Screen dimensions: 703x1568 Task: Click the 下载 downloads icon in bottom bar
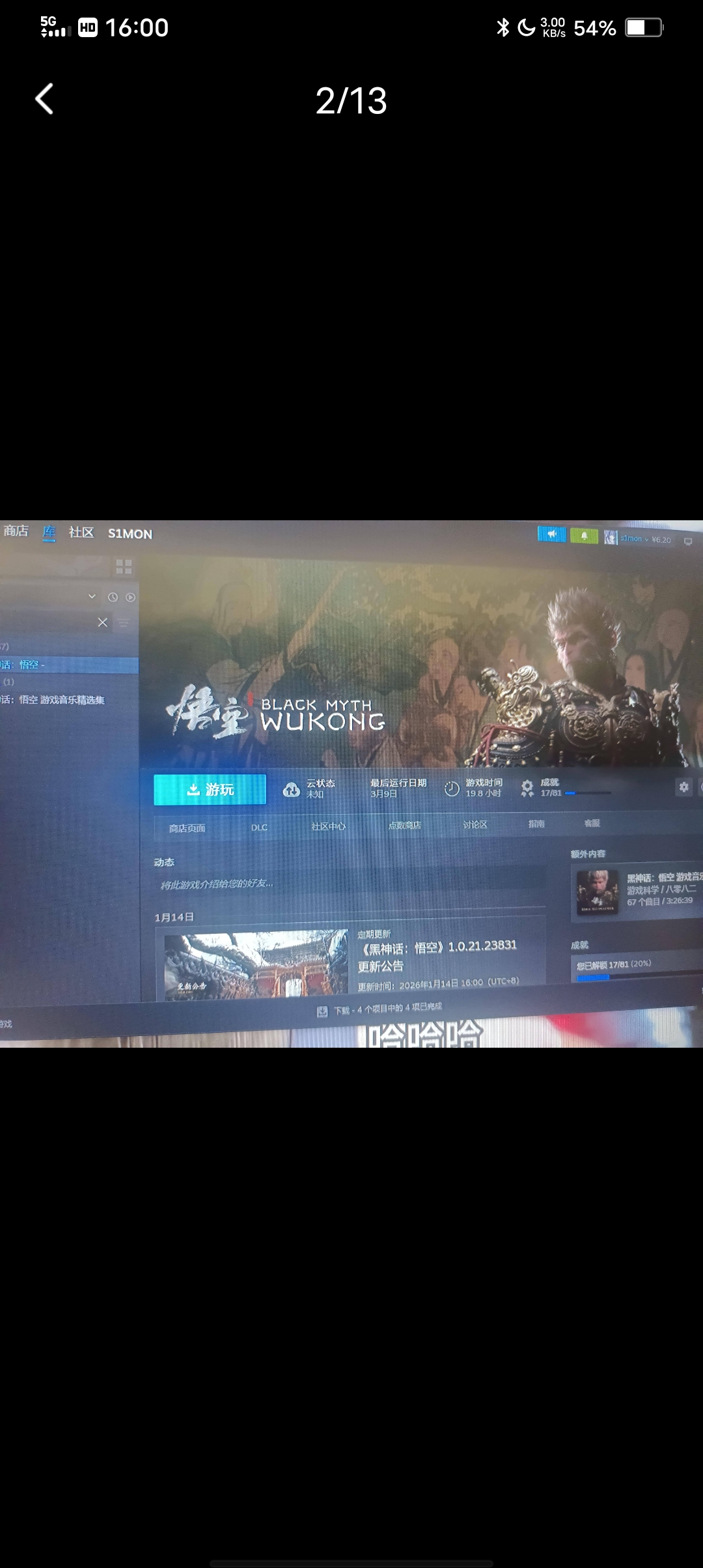(322, 1011)
